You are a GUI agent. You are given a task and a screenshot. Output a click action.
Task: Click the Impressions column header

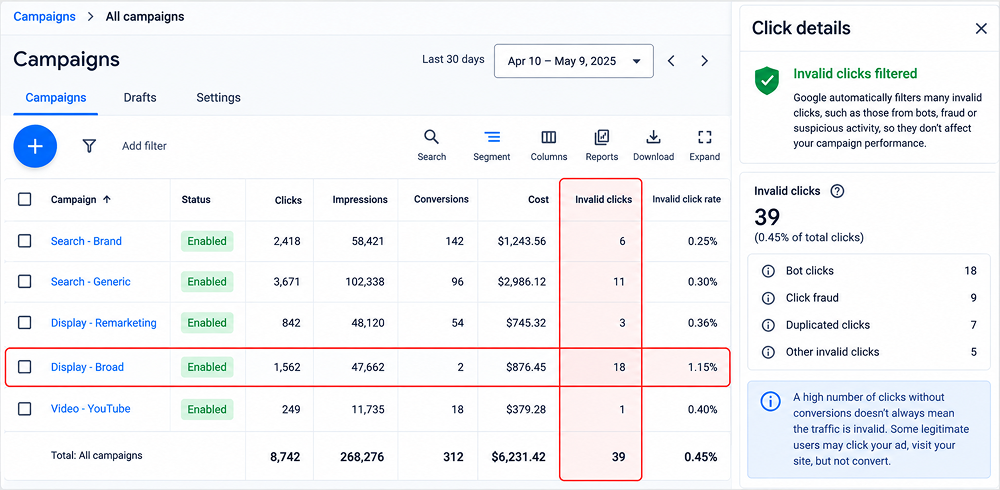pos(360,200)
